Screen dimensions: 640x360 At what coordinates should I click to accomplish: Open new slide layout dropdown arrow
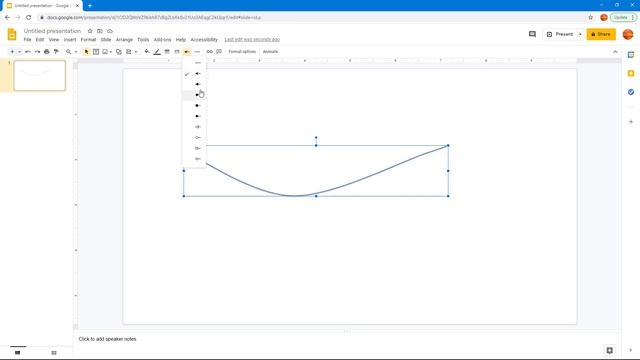(19, 52)
